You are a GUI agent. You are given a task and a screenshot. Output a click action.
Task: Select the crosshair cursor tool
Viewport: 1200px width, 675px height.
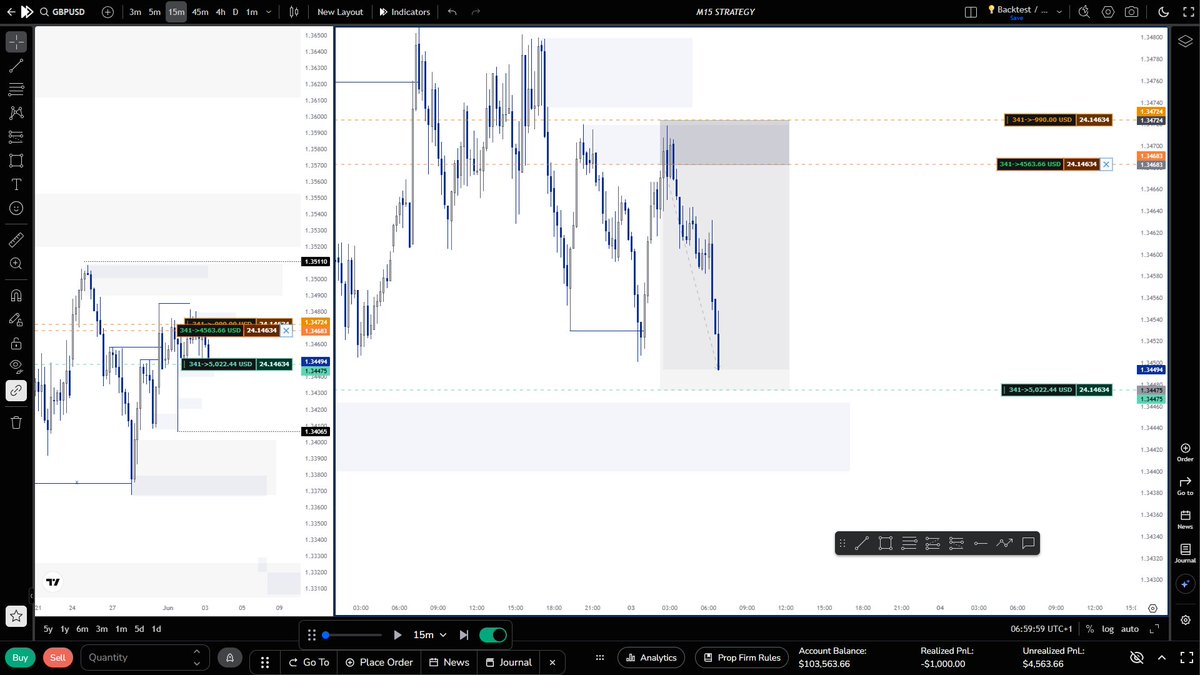click(x=16, y=42)
